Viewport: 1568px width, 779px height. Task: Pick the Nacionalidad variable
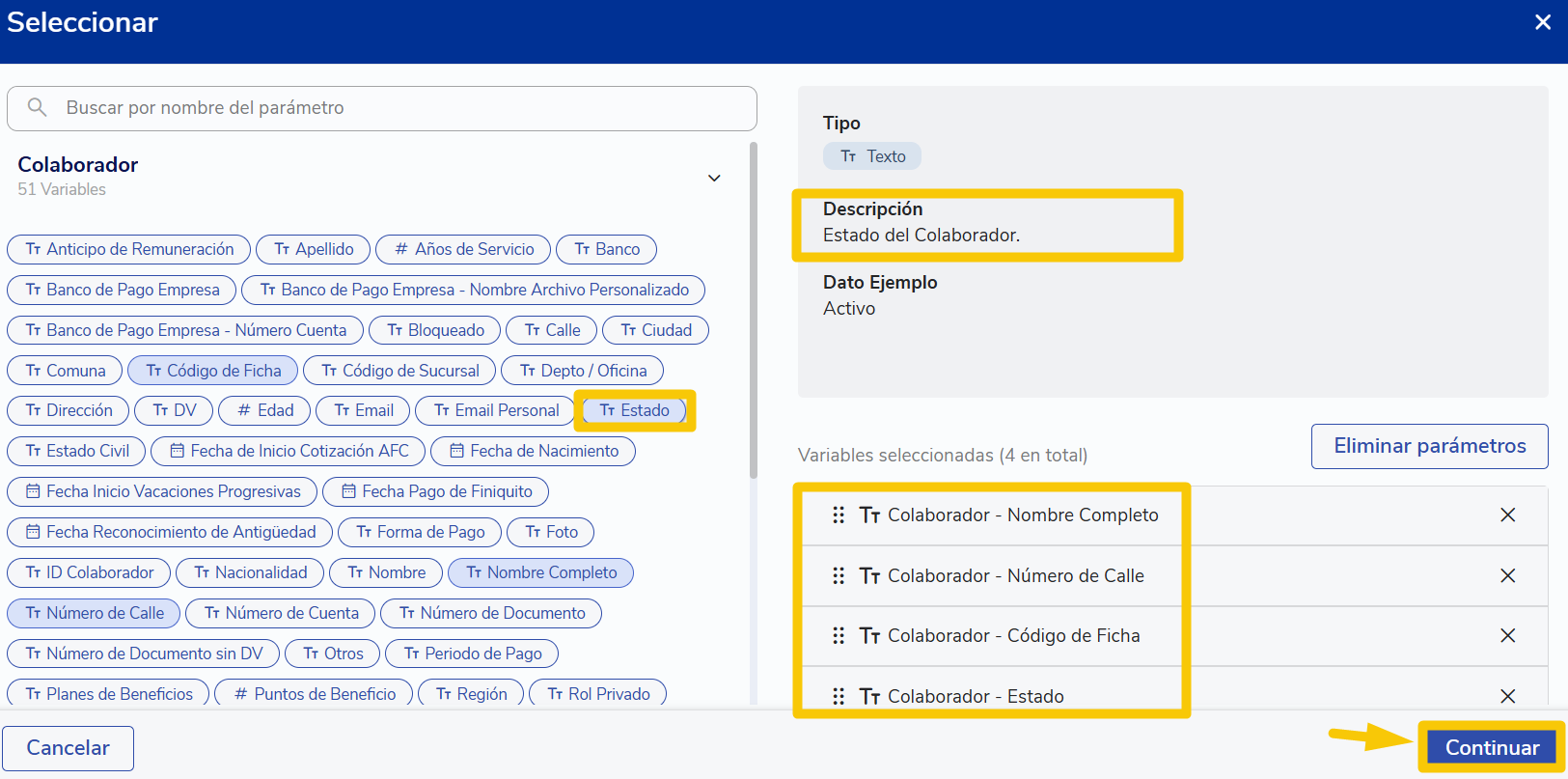point(250,573)
